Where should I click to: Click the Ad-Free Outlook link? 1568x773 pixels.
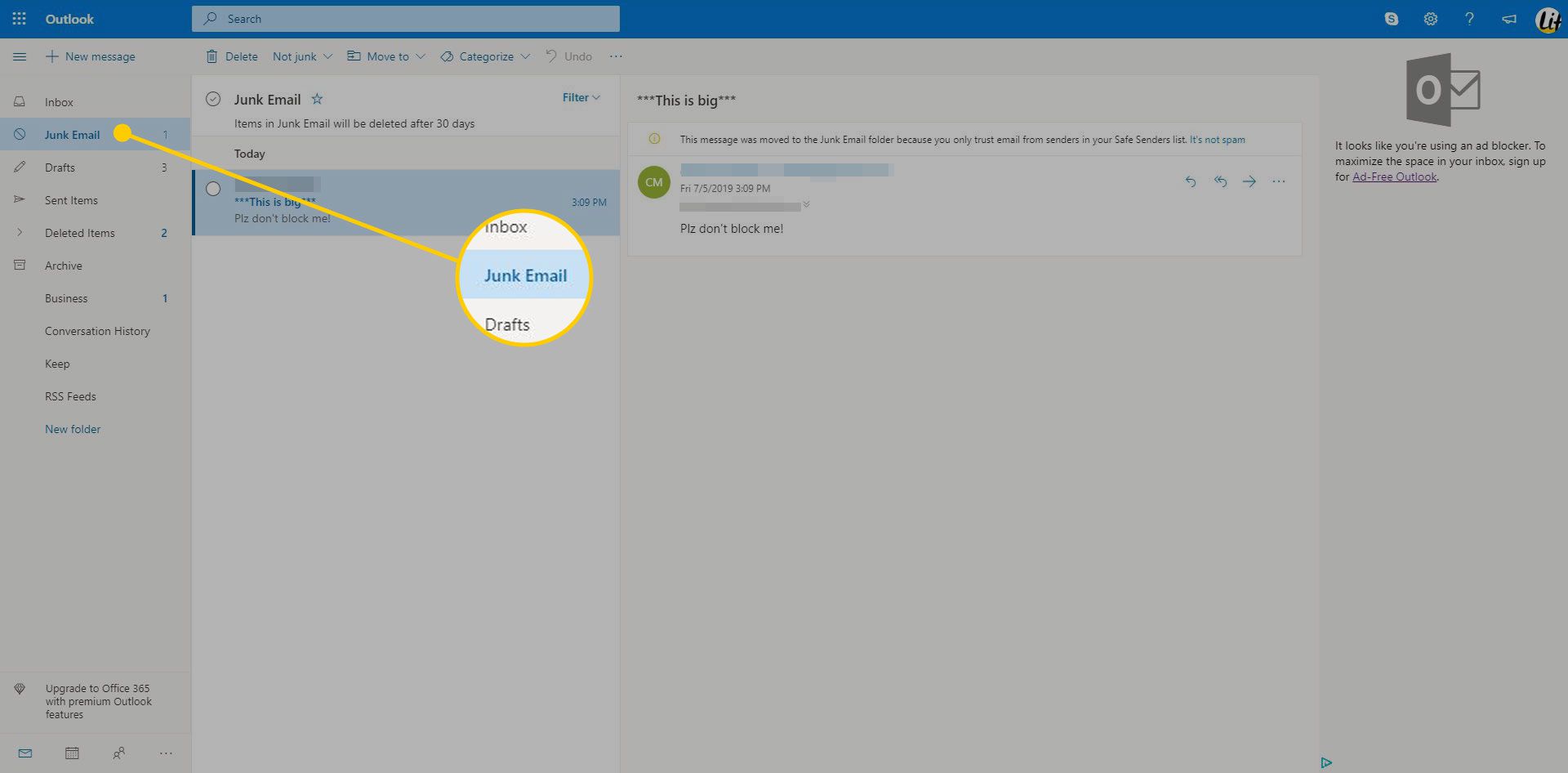[x=1394, y=176]
